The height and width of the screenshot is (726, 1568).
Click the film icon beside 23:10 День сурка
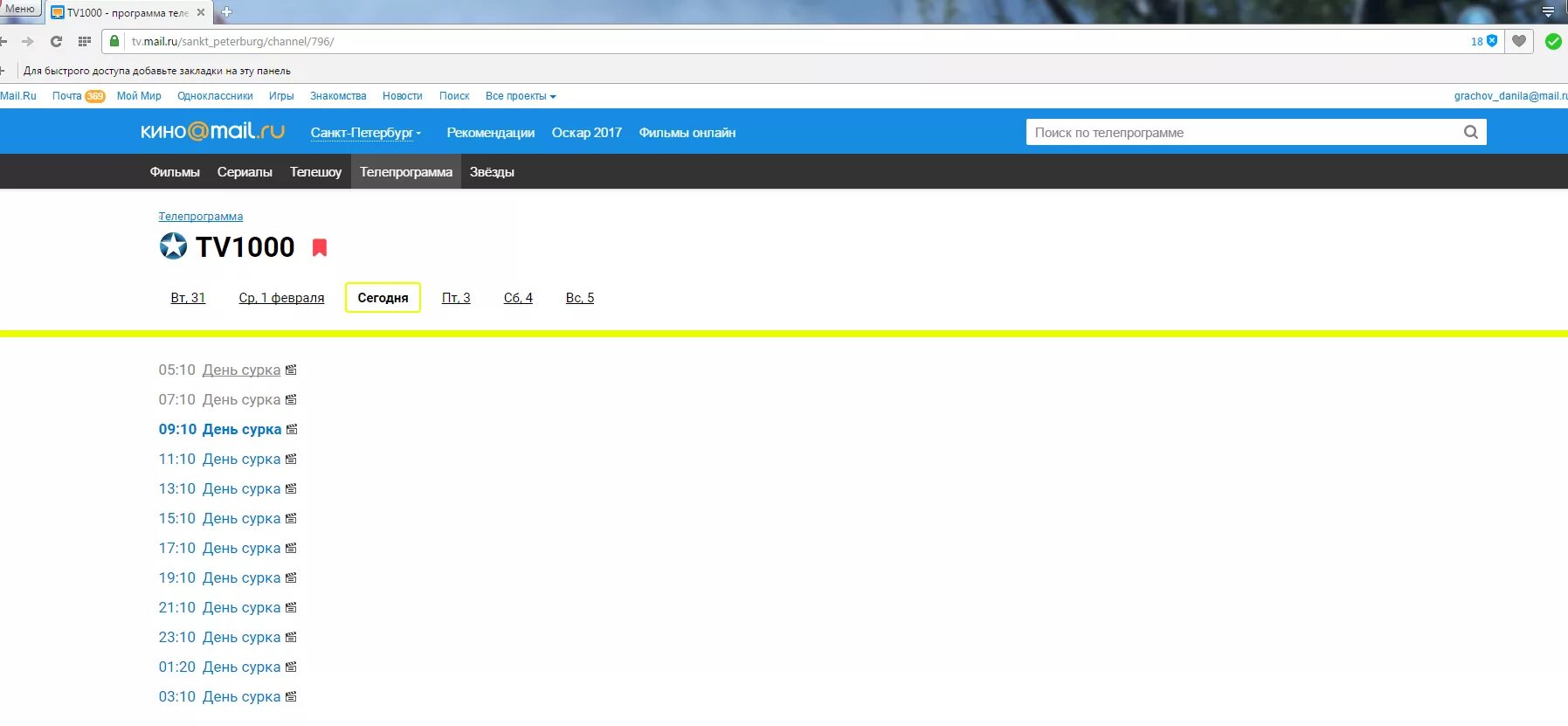[291, 637]
